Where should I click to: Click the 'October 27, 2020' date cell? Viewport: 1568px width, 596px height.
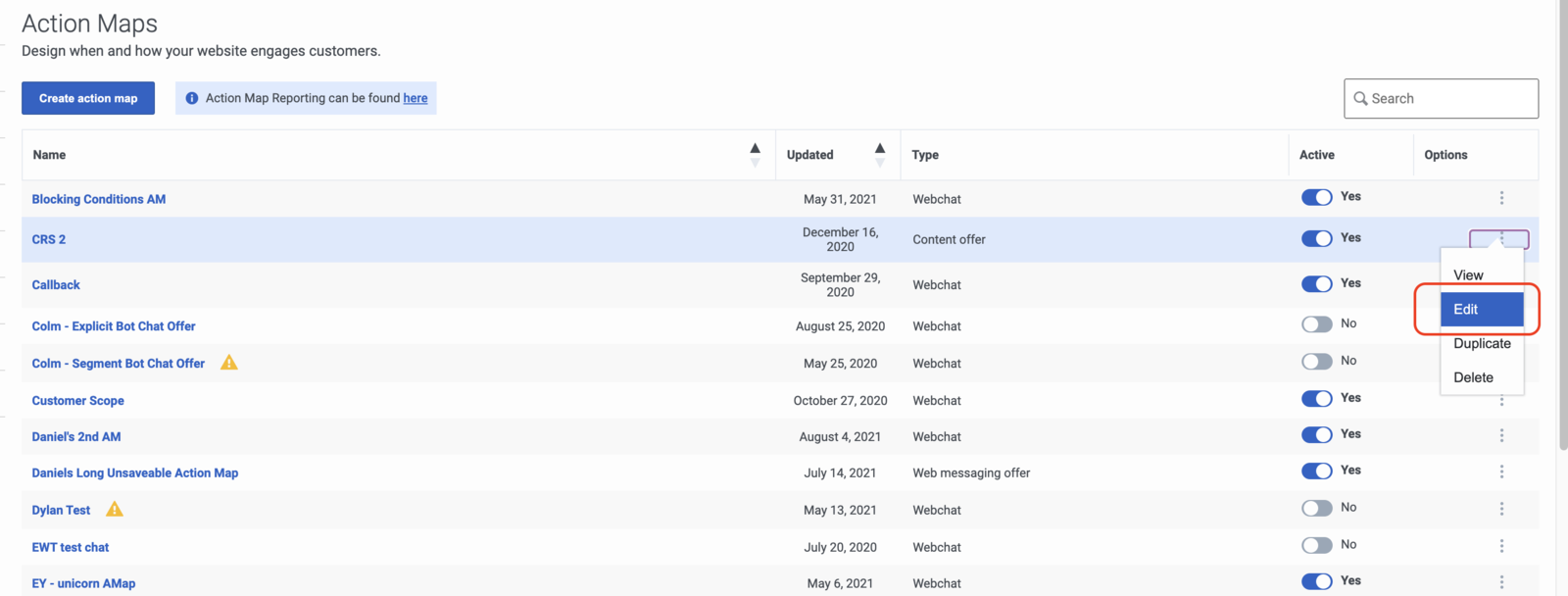click(x=840, y=400)
